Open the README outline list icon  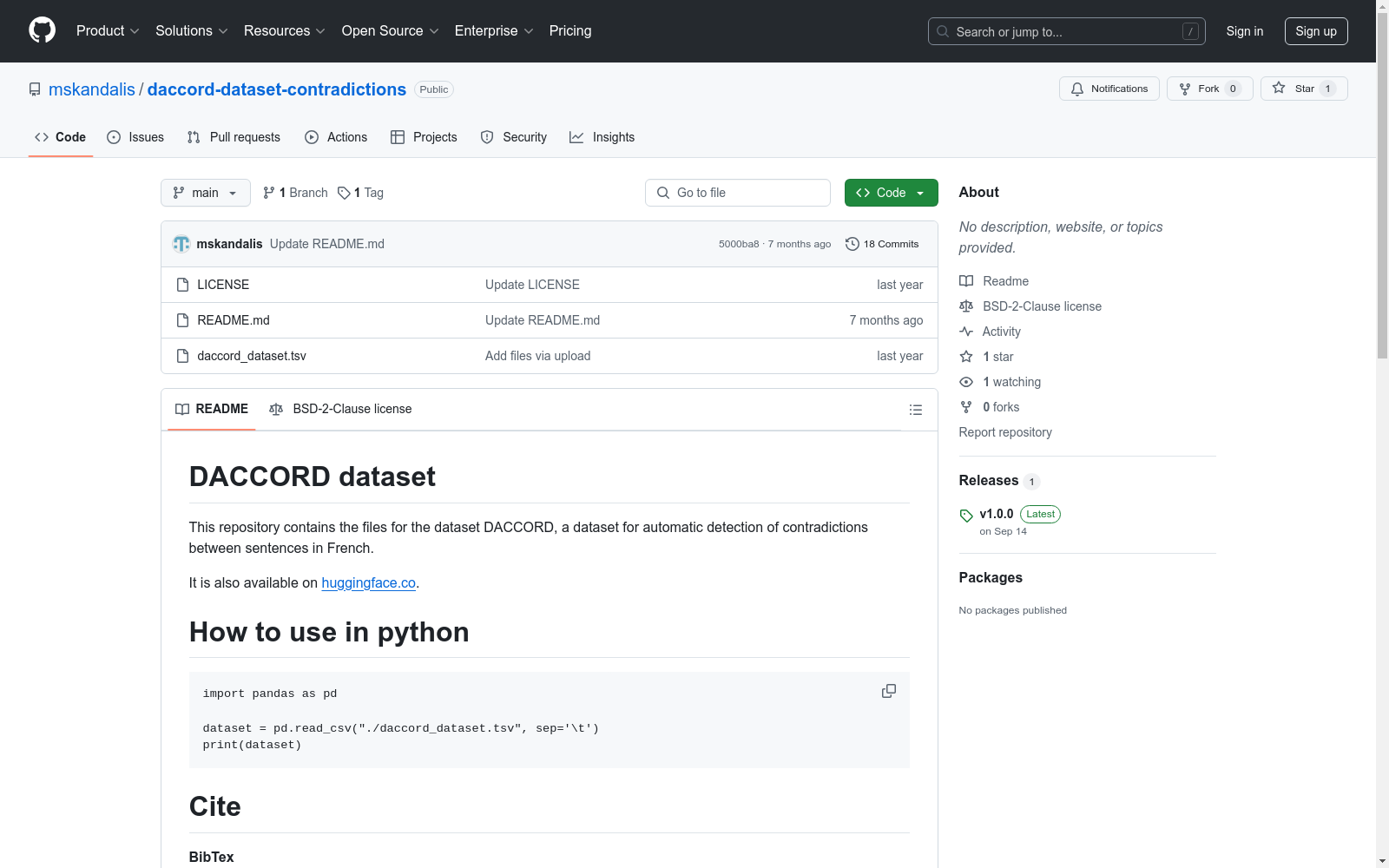916,410
